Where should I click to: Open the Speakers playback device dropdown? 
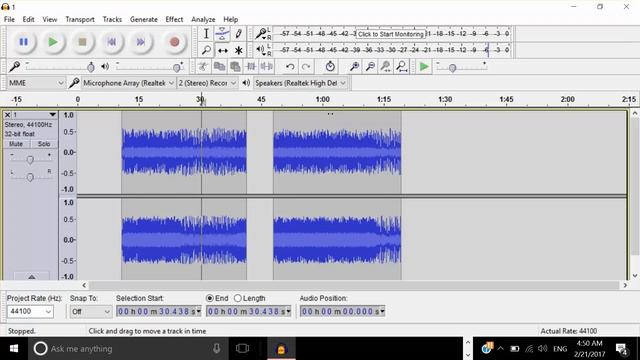tap(300, 83)
